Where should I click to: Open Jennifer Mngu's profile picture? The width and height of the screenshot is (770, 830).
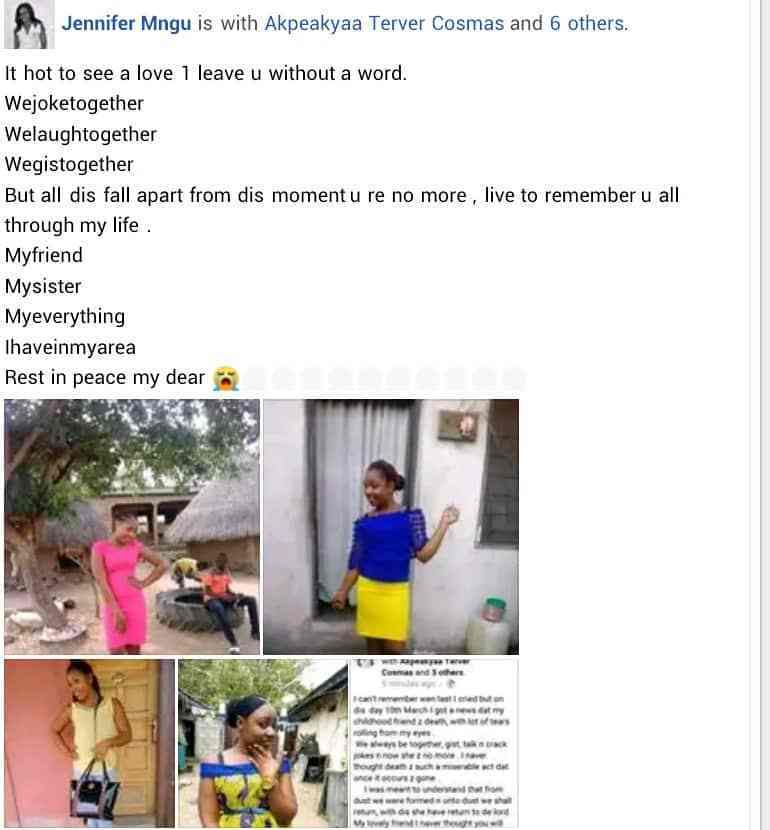pyautogui.click(x=29, y=24)
